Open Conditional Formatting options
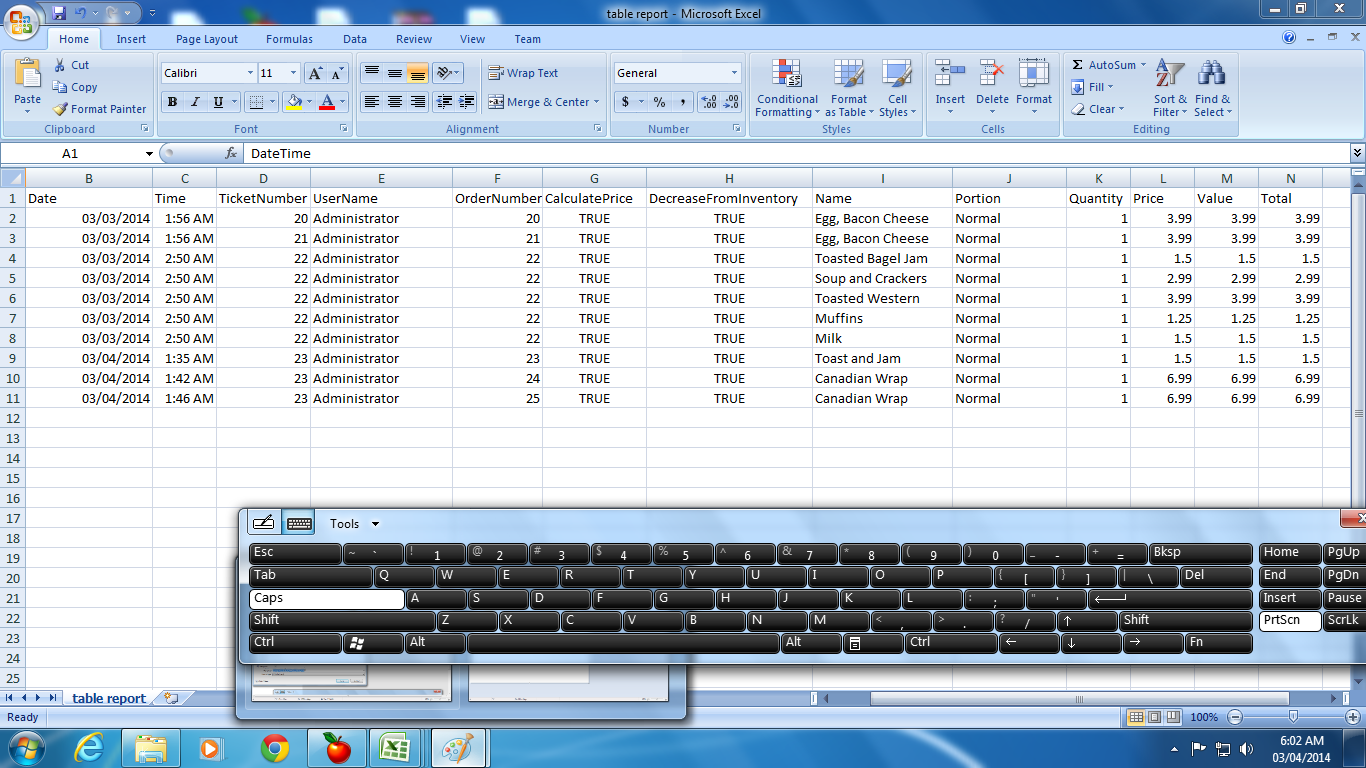Screen dimensions: 1366x768 787,88
